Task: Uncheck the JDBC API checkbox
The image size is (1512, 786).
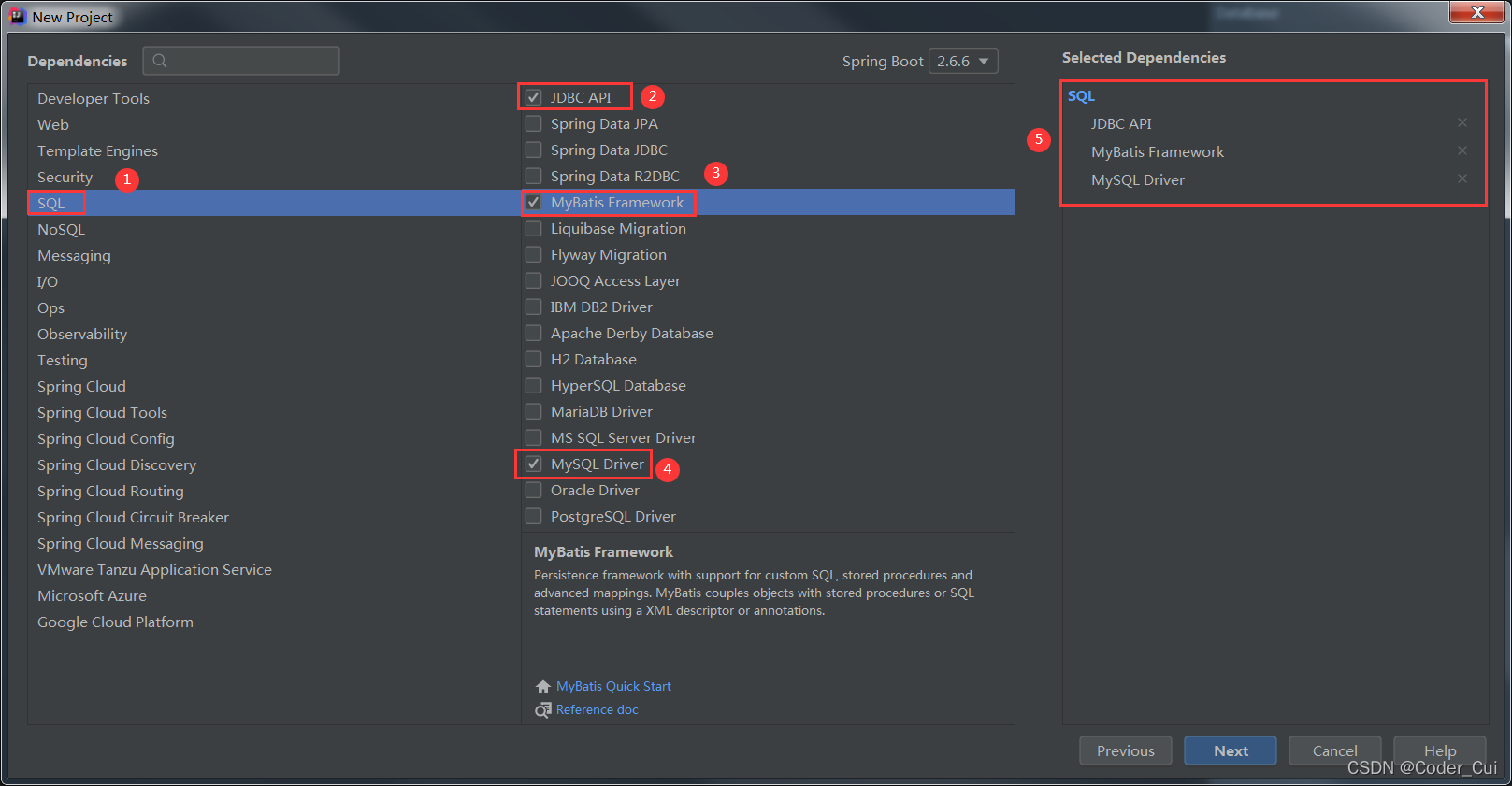Action: click(534, 97)
